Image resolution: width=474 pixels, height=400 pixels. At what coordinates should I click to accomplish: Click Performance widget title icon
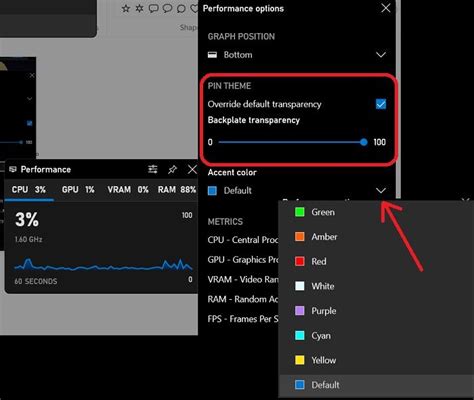pyautogui.click(x=13, y=169)
